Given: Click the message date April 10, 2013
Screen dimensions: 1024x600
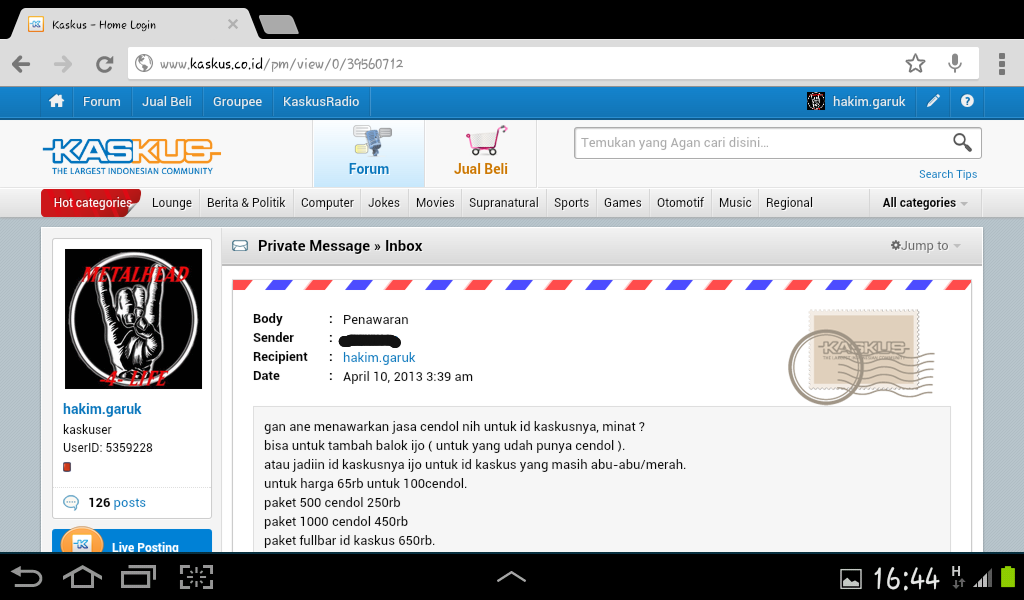Looking at the screenshot, I should pos(408,377).
